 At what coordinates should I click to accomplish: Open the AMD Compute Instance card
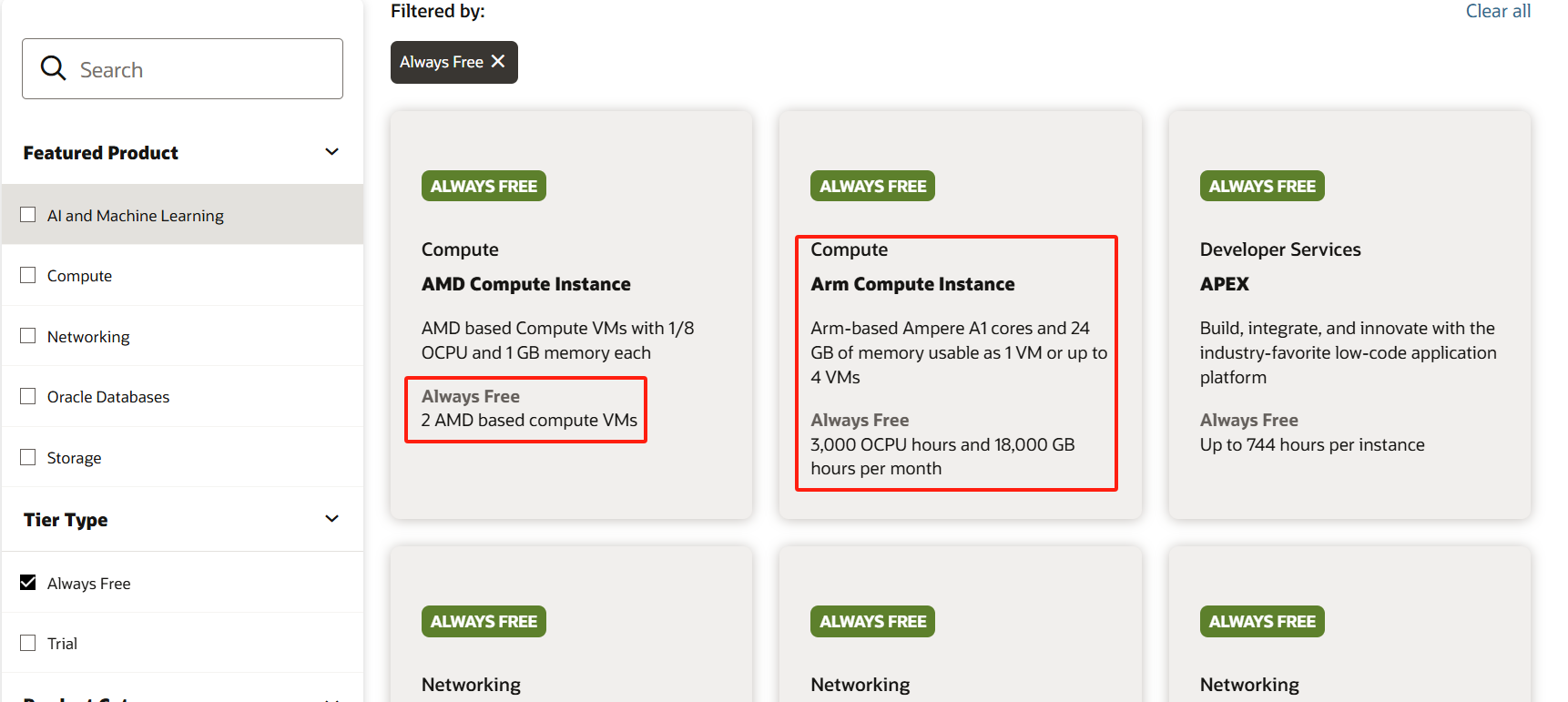525,284
